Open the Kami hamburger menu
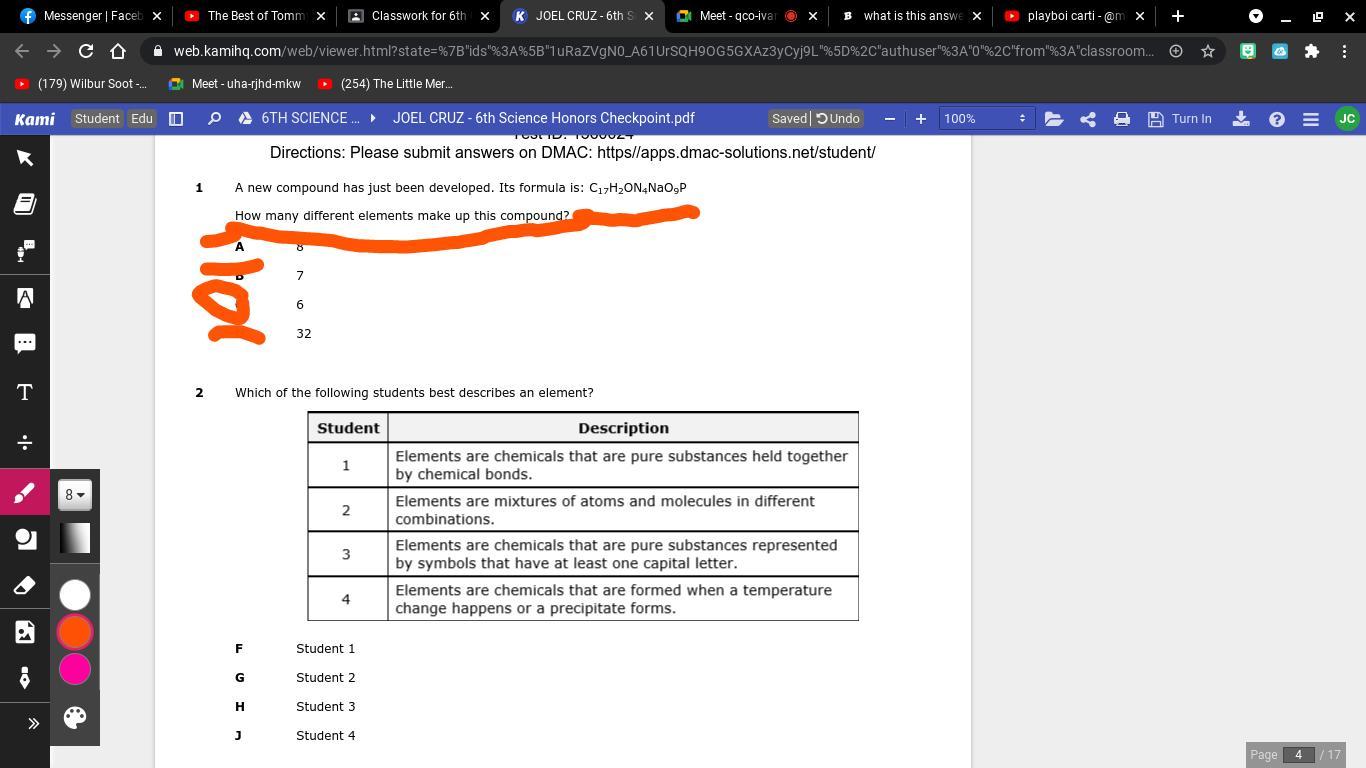Viewport: 1366px width, 768px height. tap(1311, 118)
